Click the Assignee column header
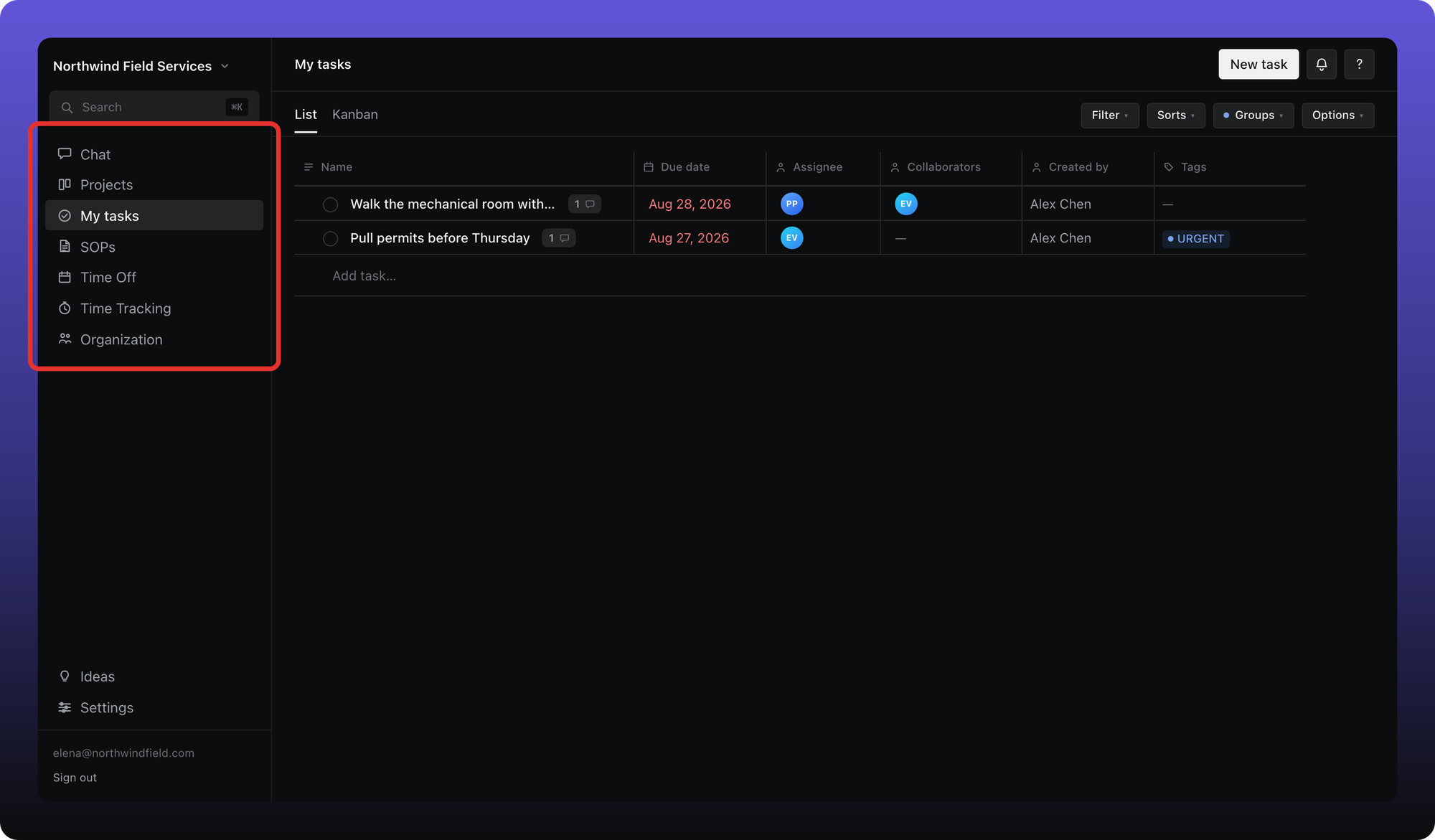 [x=823, y=167]
